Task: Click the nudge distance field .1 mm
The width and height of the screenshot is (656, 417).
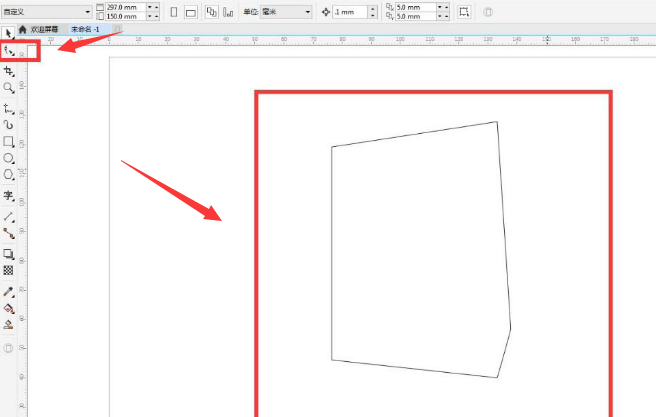Action: 351,12
